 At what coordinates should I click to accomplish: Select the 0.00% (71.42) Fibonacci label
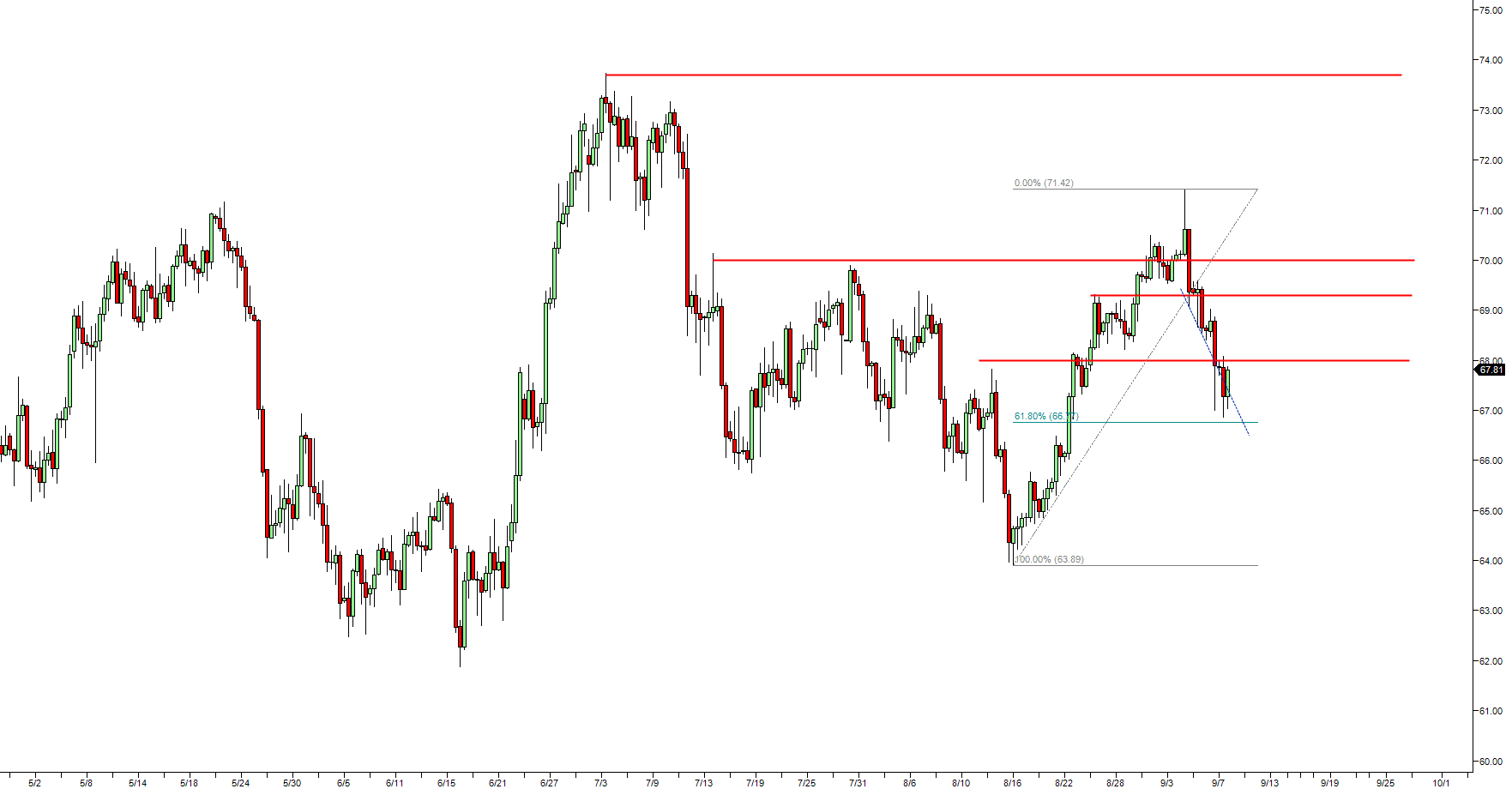click(x=1044, y=184)
